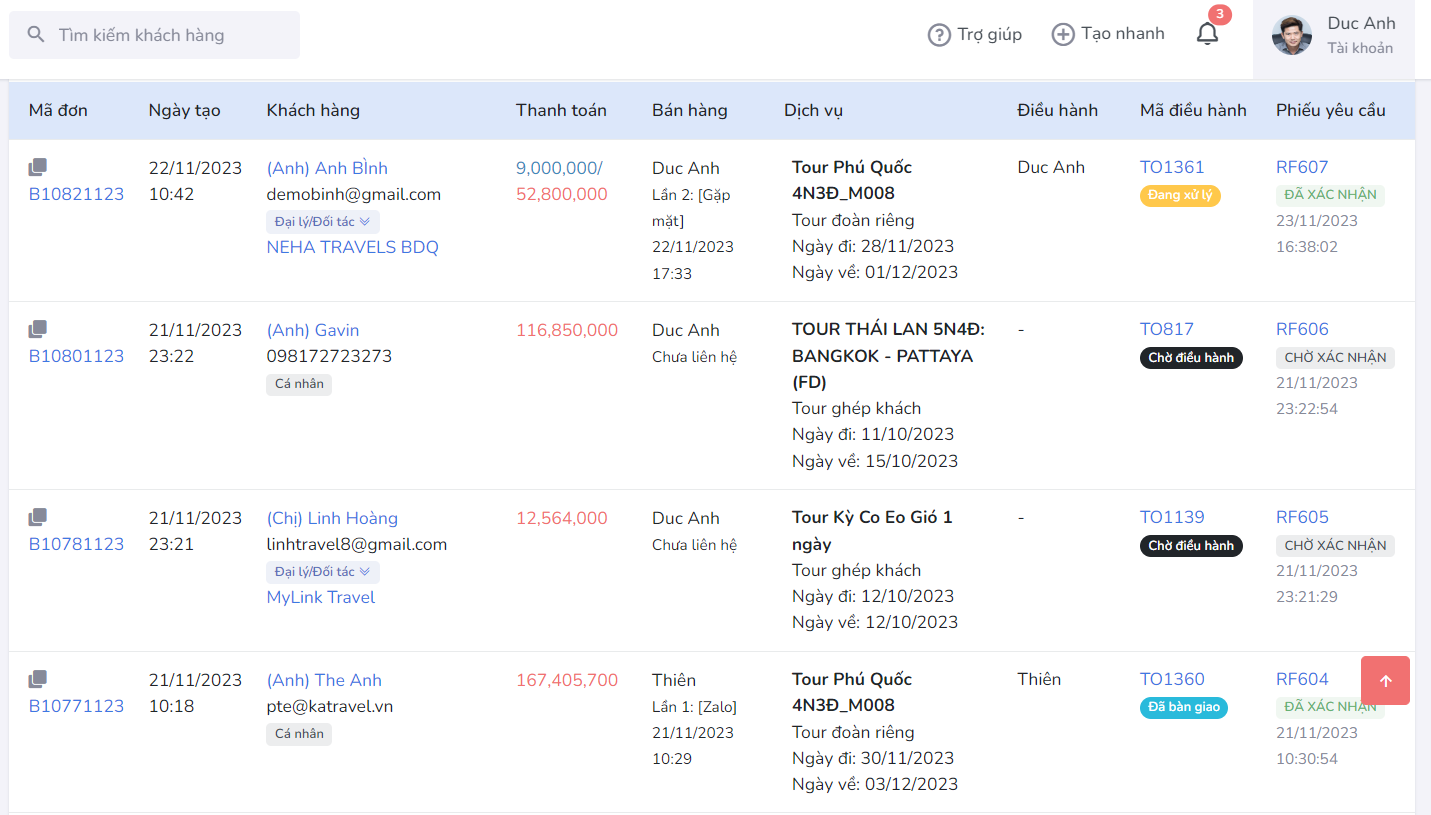
Task: Click Tour Kỳ Co Eo Gió 1 ngày title
Action: click(872, 530)
